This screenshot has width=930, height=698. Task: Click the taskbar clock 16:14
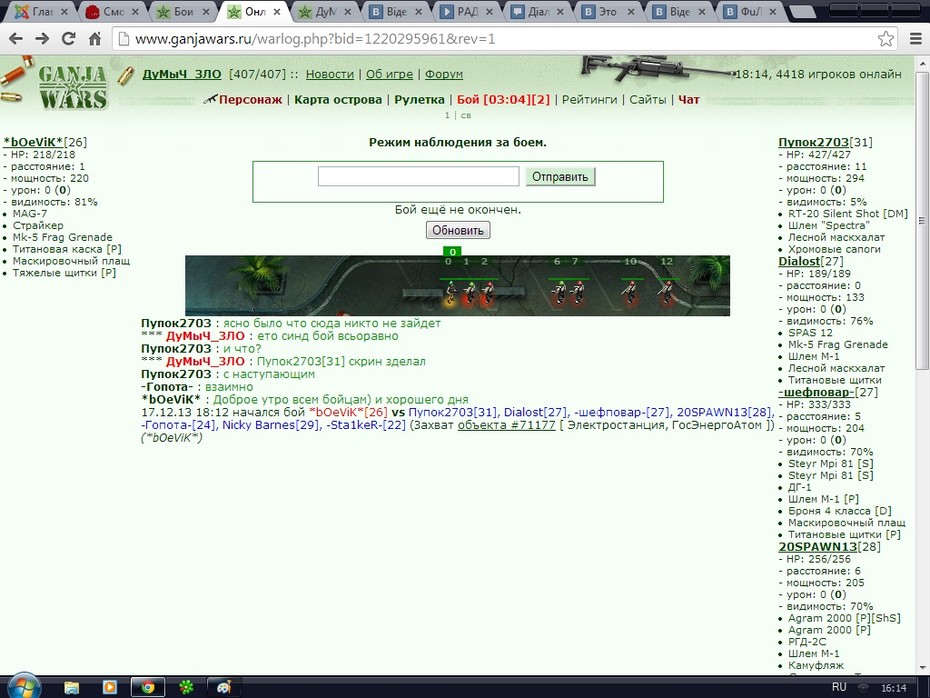[893, 688]
